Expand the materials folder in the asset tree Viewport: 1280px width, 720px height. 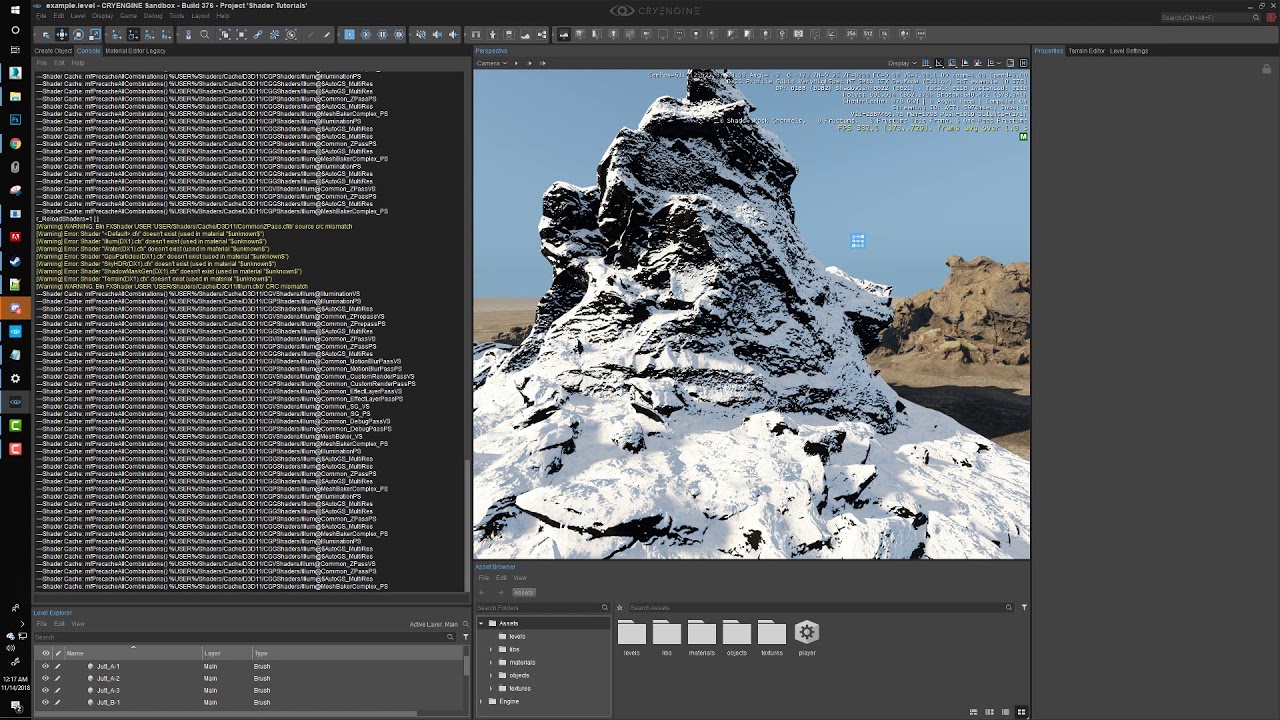491,662
